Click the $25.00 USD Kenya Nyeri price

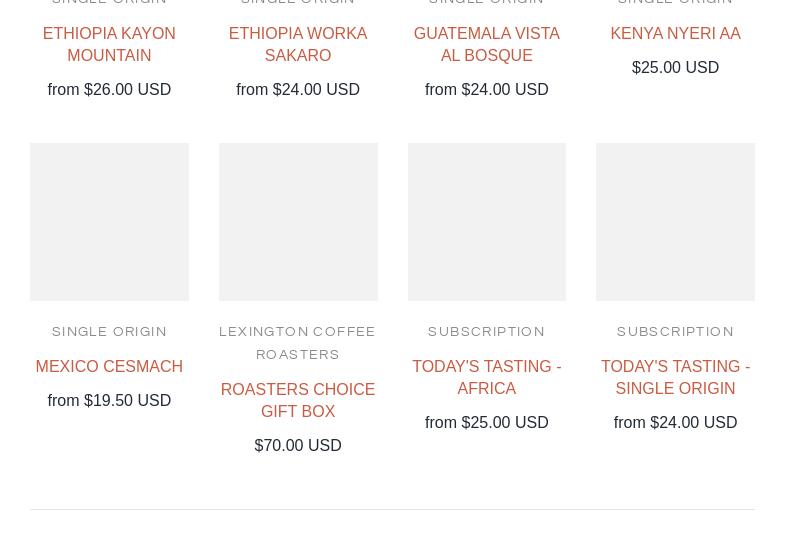675,67
